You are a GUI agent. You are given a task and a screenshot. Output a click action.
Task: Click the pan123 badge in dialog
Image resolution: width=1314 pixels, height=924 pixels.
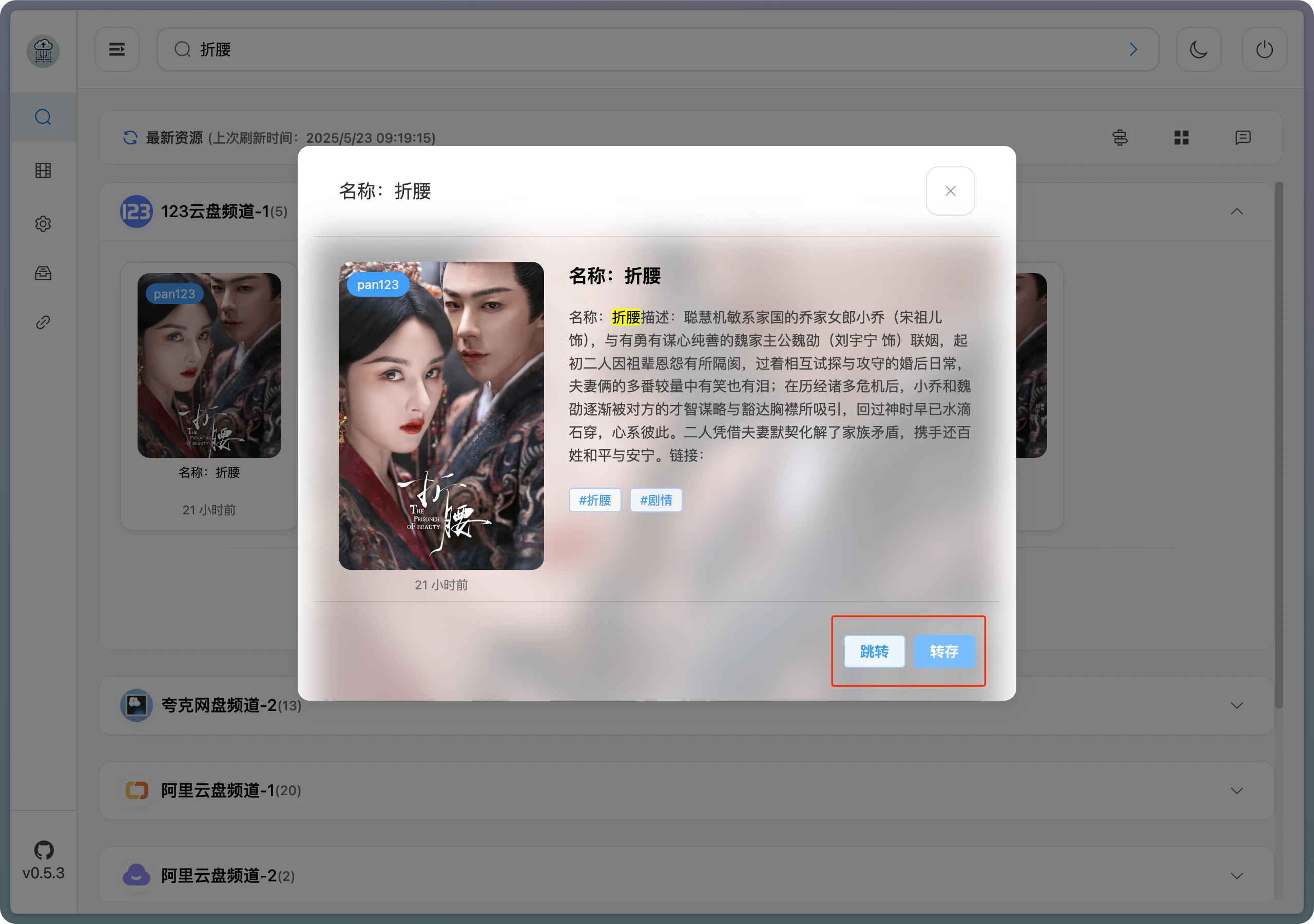pyautogui.click(x=378, y=284)
